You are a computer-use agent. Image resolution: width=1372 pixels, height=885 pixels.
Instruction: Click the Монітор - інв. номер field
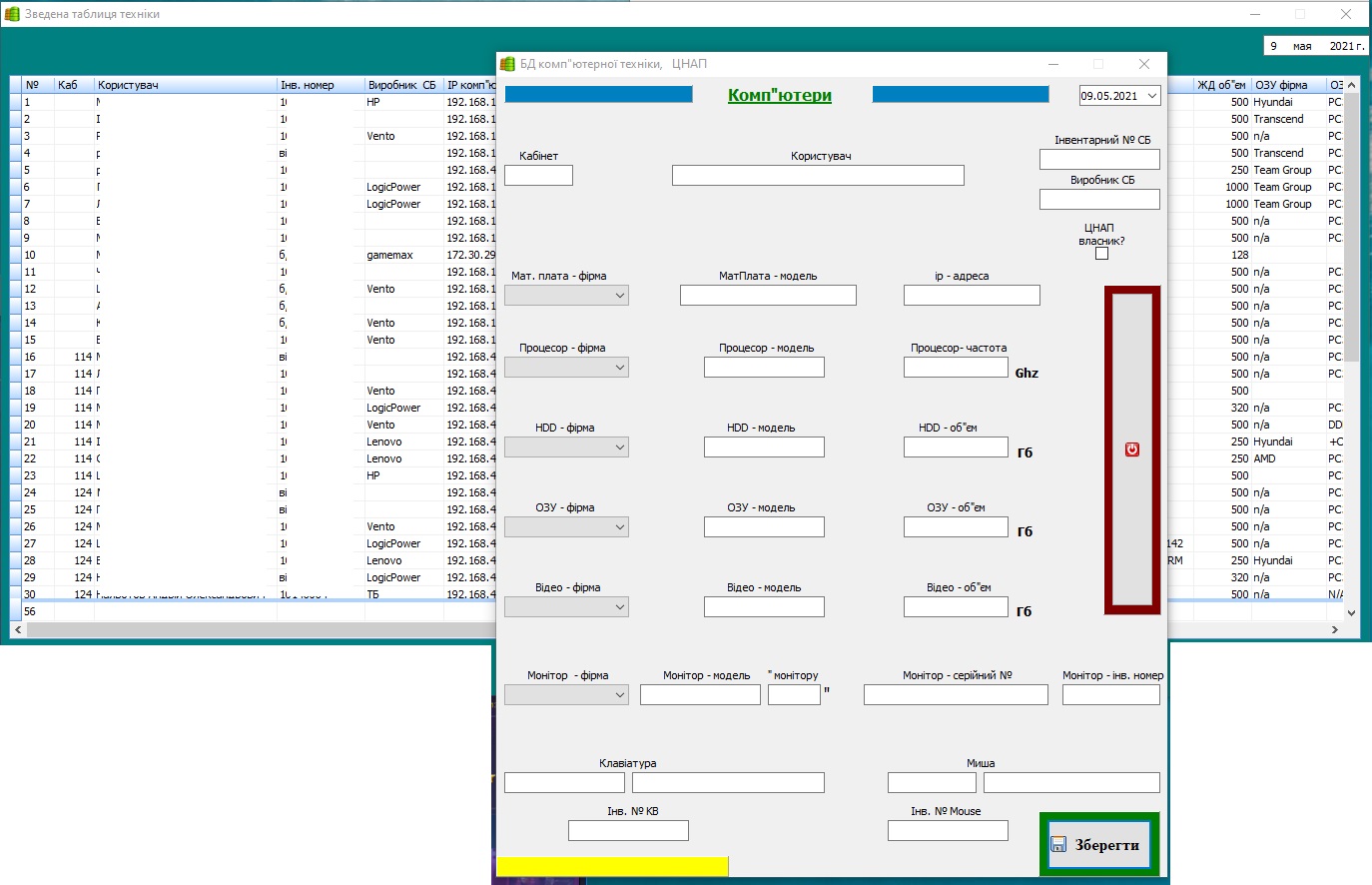click(1111, 695)
